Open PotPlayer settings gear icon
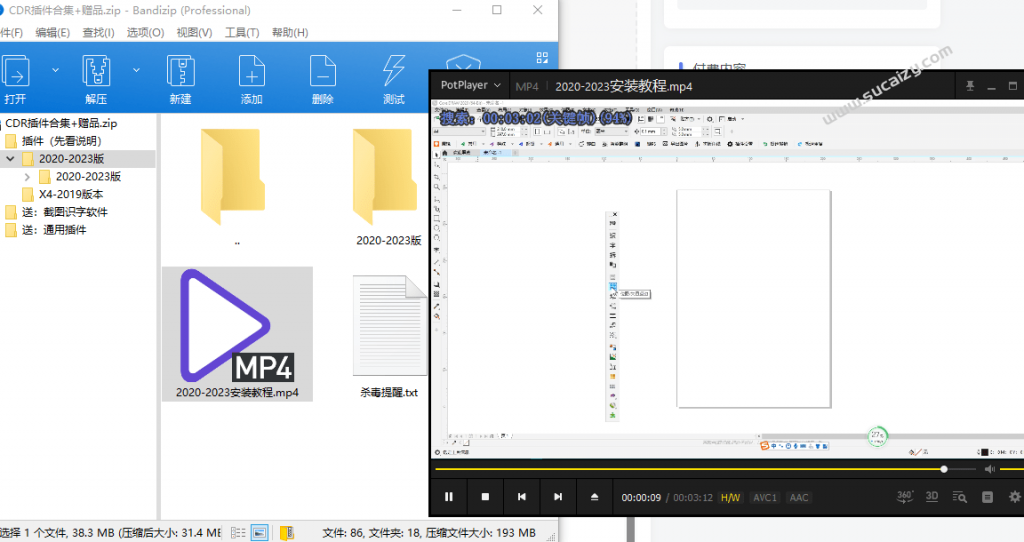The width and height of the screenshot is (1024, 542). pyautogui.click(x=1015, y=497)
